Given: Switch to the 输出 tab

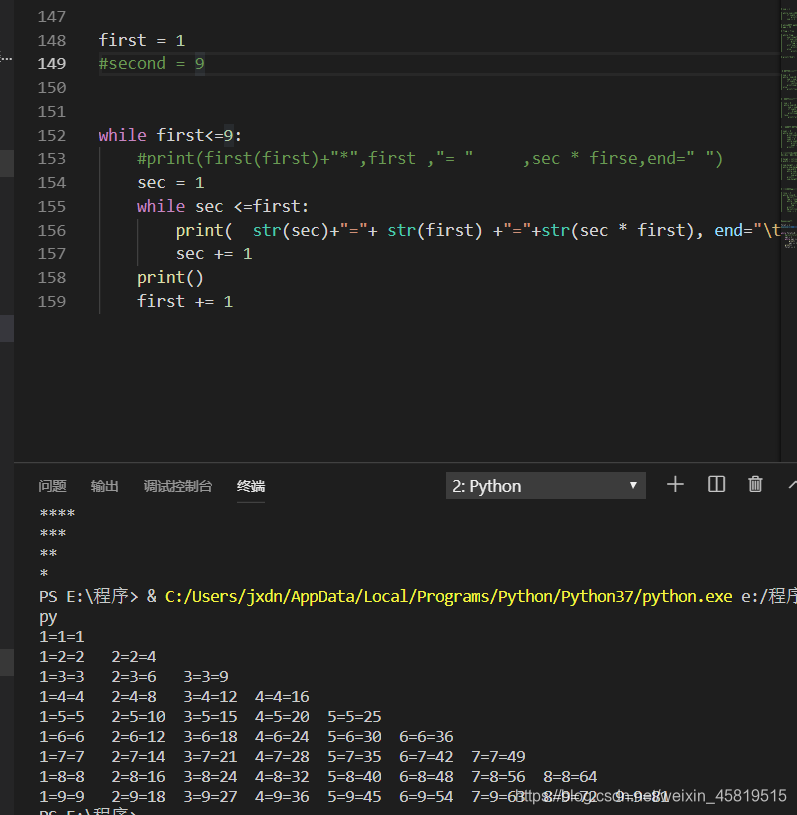Looking at the screenshot, I should 104,486.
